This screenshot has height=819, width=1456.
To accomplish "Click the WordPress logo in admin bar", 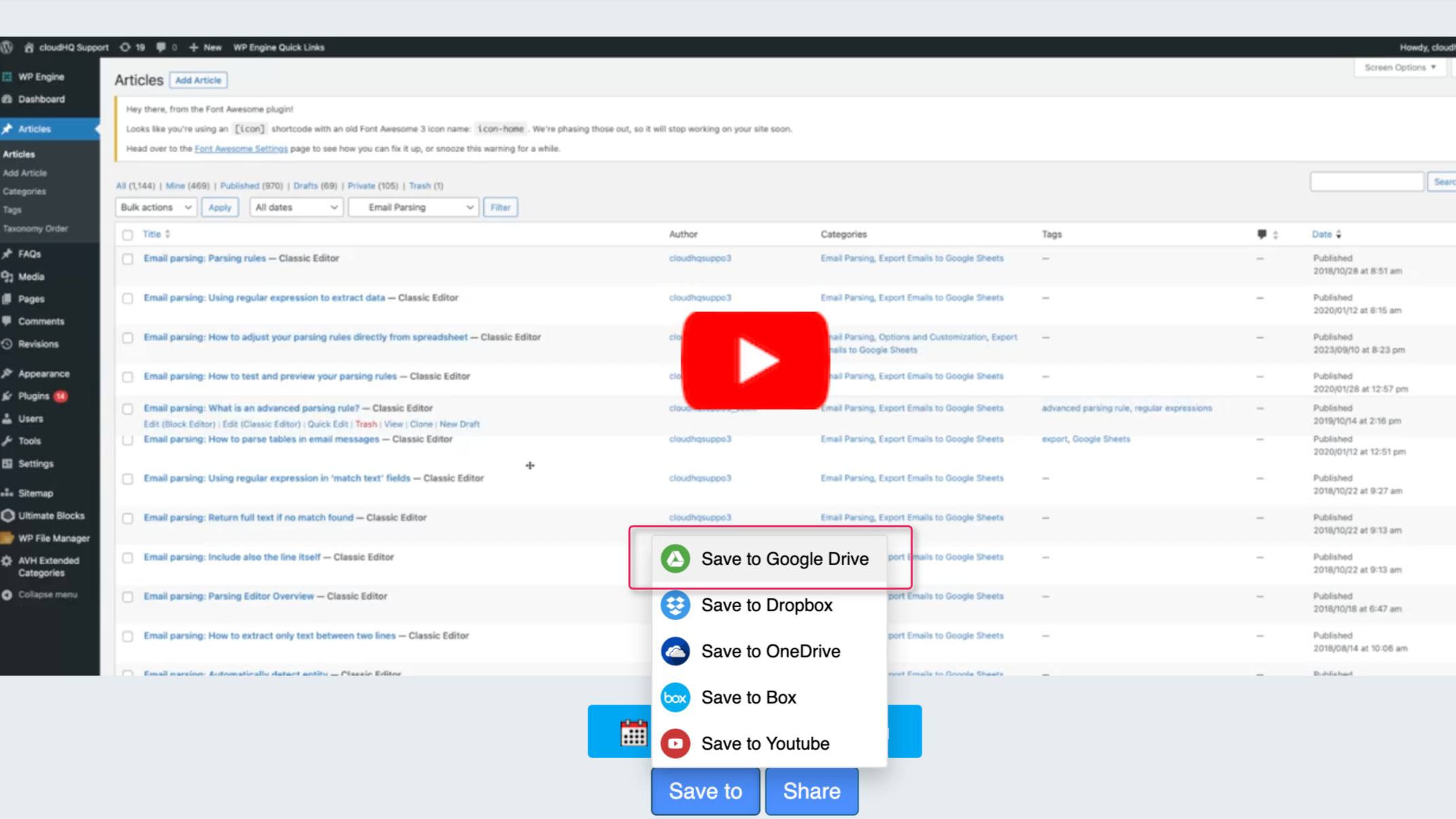I will click(7, 47).
